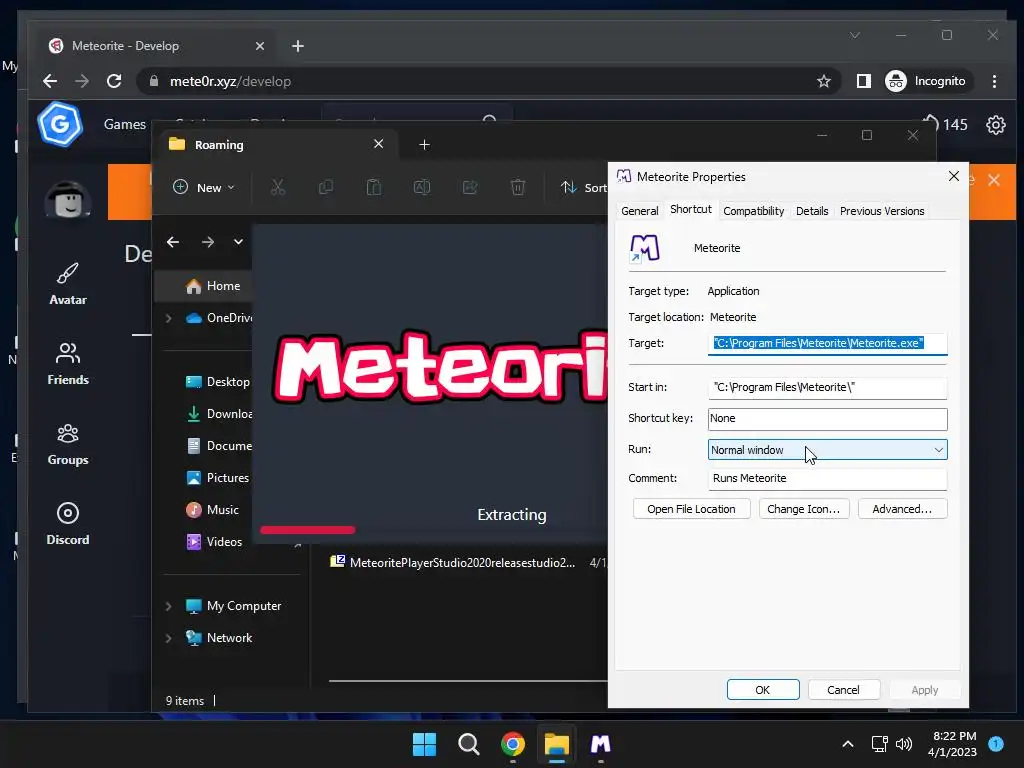Switch to Details tab
Viewport: 1024px width, 768px height.
812,211
